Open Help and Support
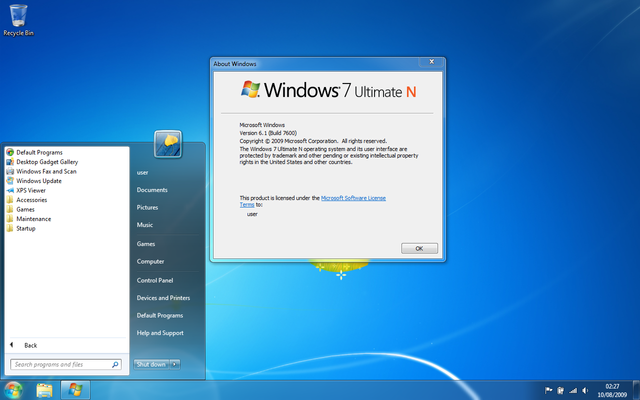Screen dimensions: 640x400 pyautogui.click(x=160, y=333)
